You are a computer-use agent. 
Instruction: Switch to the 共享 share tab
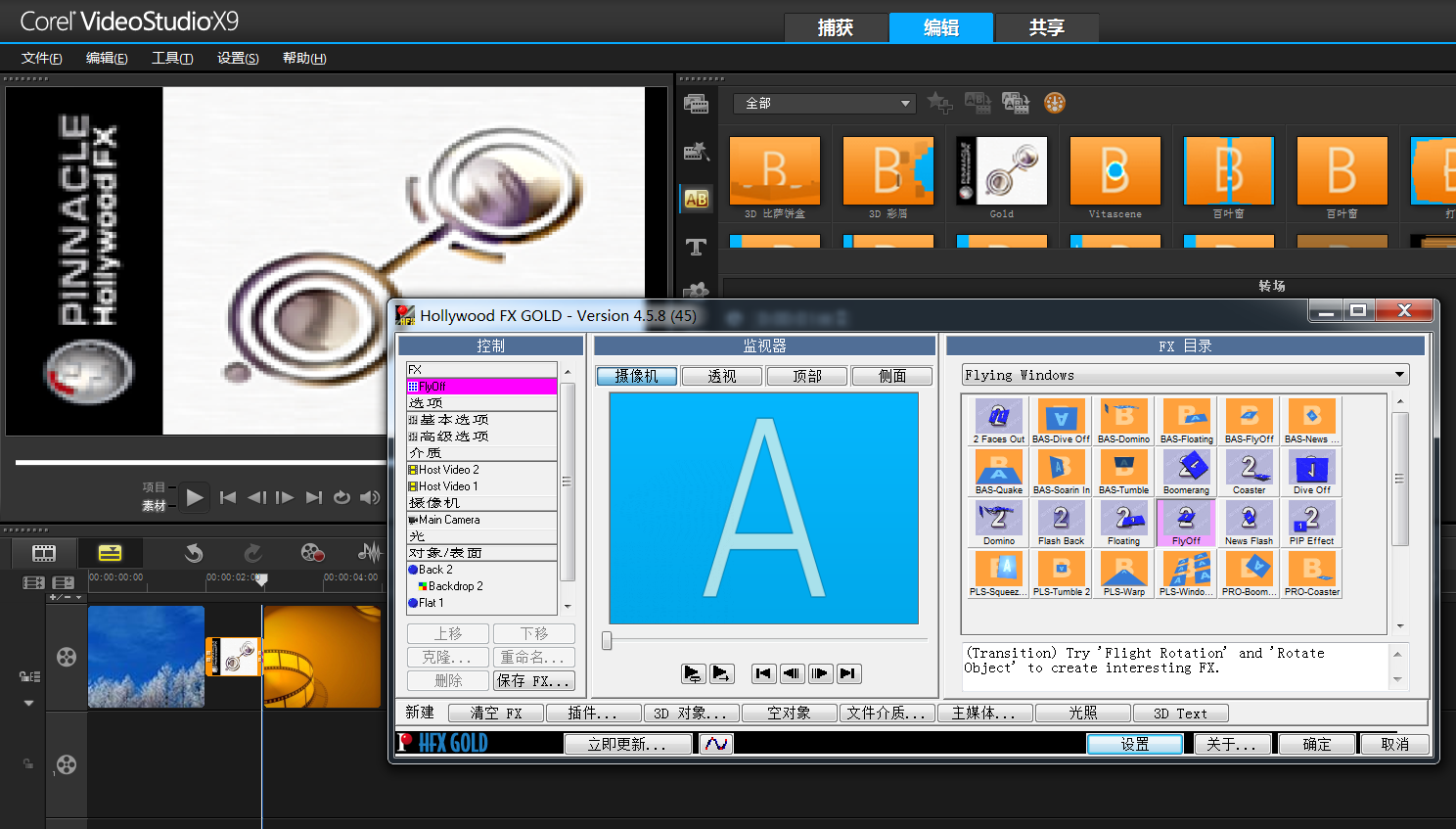[x=1047, y=27]
